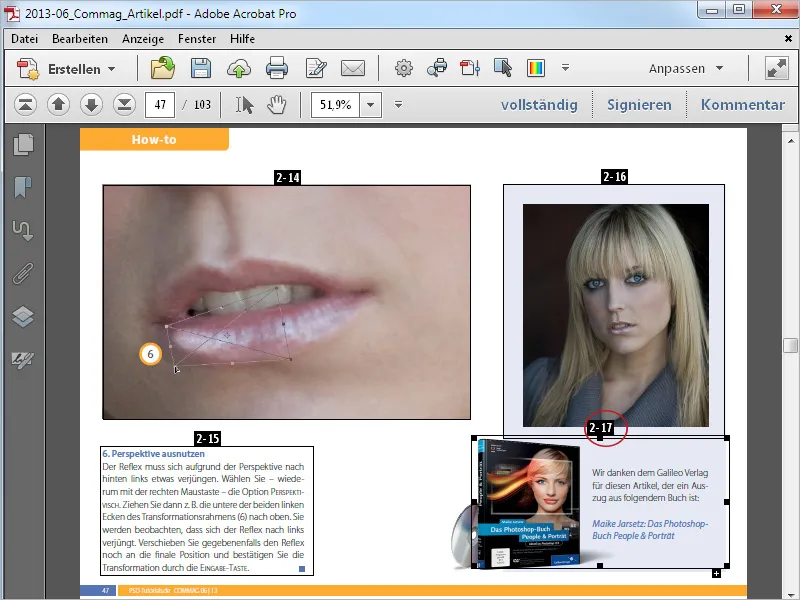
Task: Open the Datei menu
Action: point(24,39)
